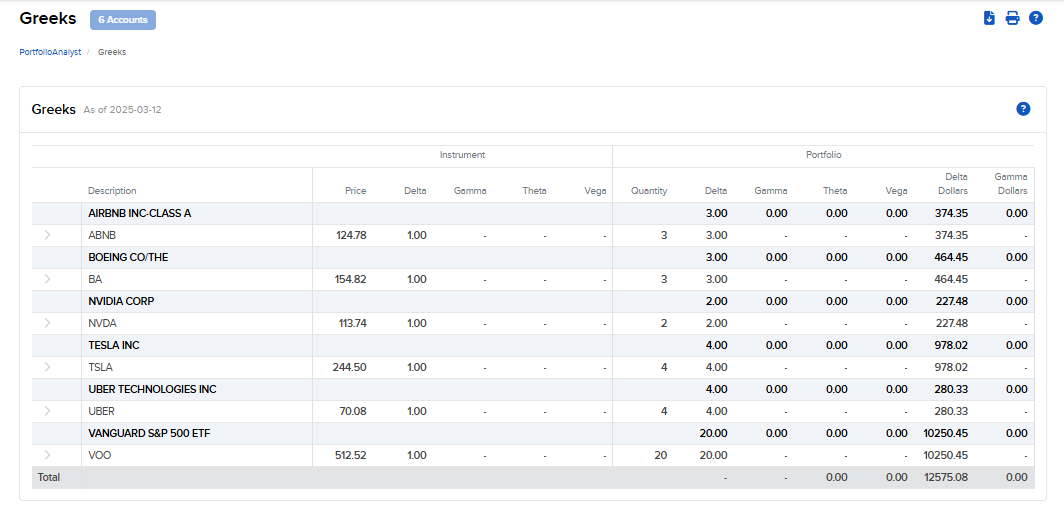Expand the VOO row chevron

pyautogui.click(x=47, y=455)
